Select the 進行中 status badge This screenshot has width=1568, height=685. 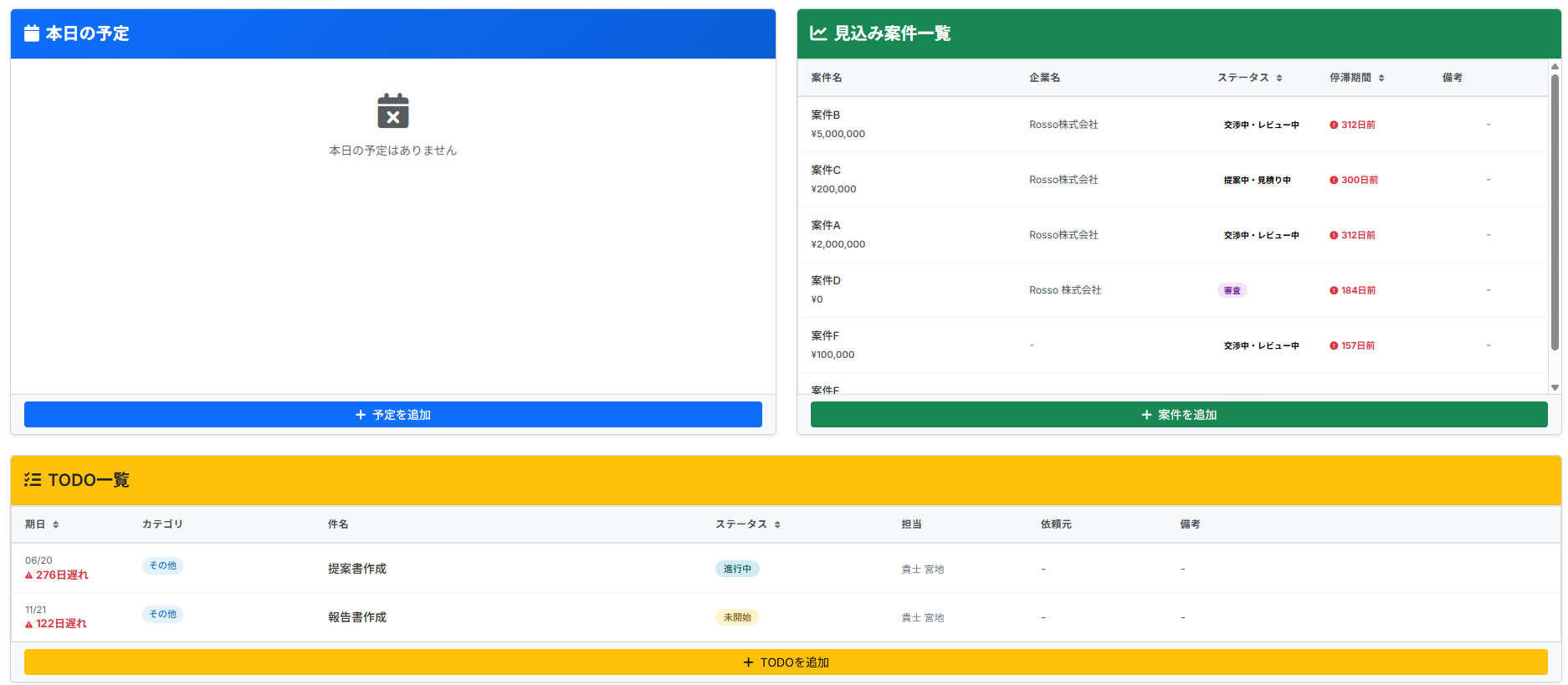(x=737, y=569)
